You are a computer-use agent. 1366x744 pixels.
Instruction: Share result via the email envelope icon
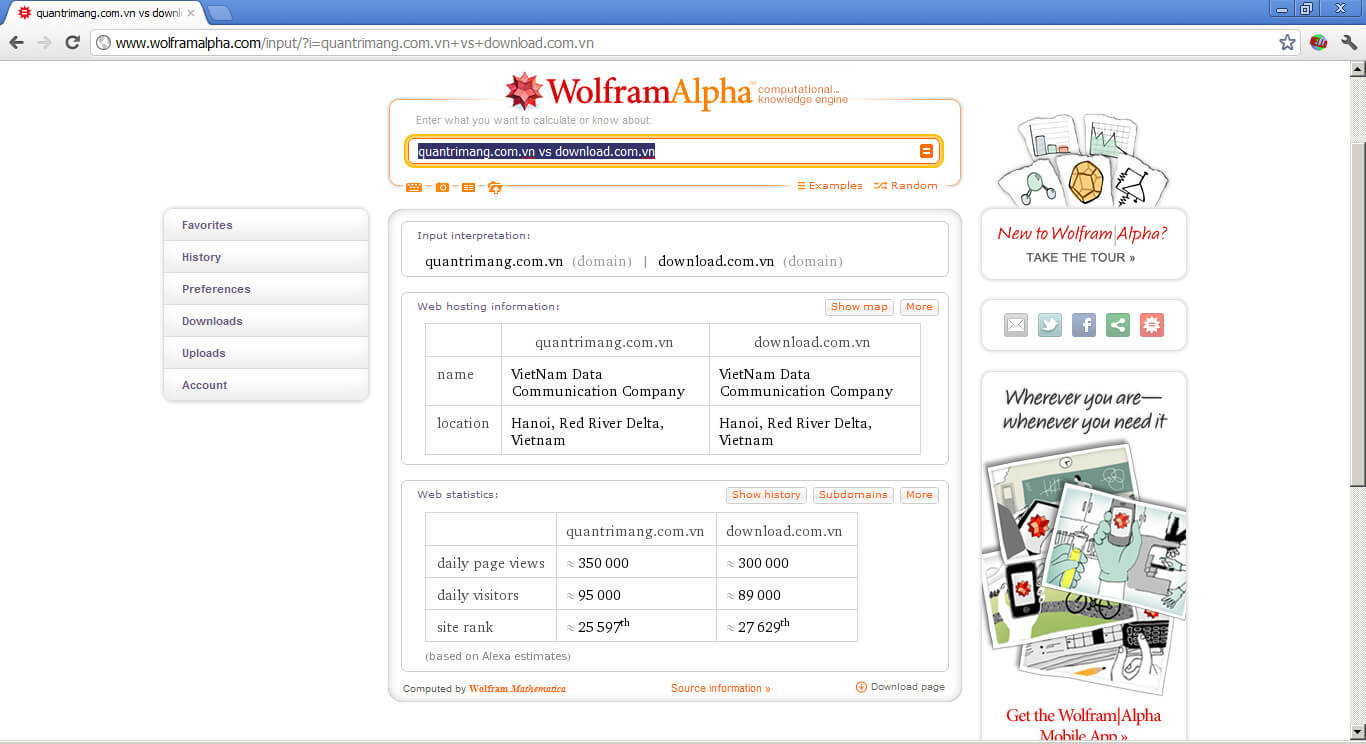coord(1016,325)
